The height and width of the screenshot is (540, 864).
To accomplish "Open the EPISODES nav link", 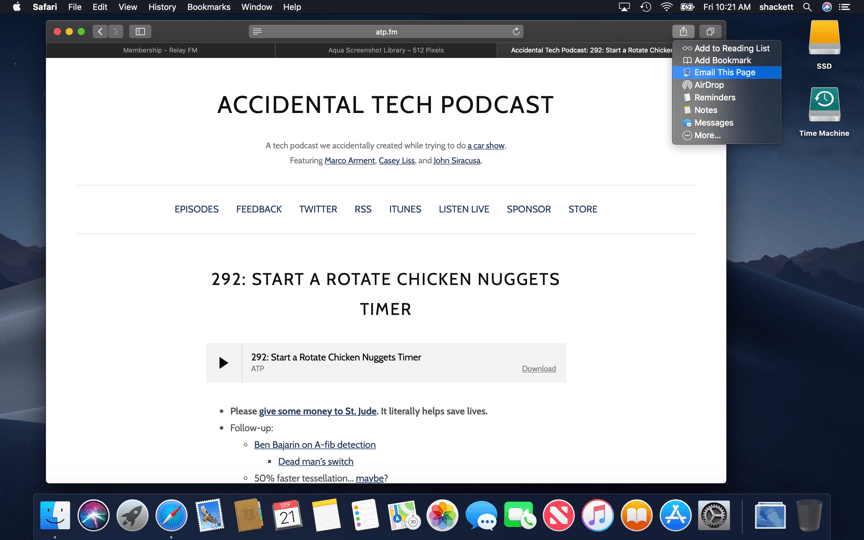I will [196, 209].
